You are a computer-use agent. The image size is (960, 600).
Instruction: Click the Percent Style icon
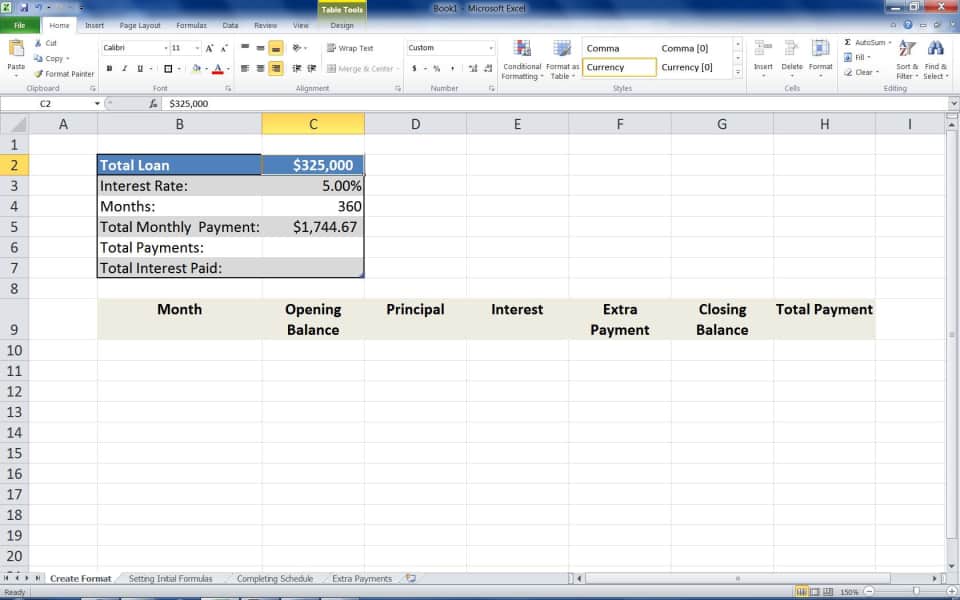click(436, 69)
